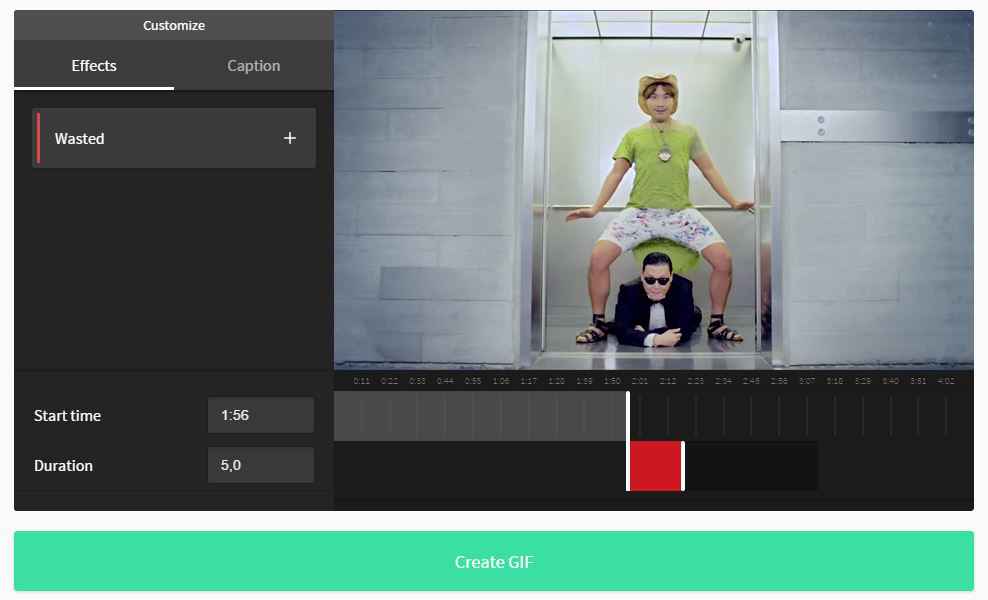Click the 0:44 timeline tick label
Image resolution: width=988 pixels, height=600 pixels.
(445, 381)
